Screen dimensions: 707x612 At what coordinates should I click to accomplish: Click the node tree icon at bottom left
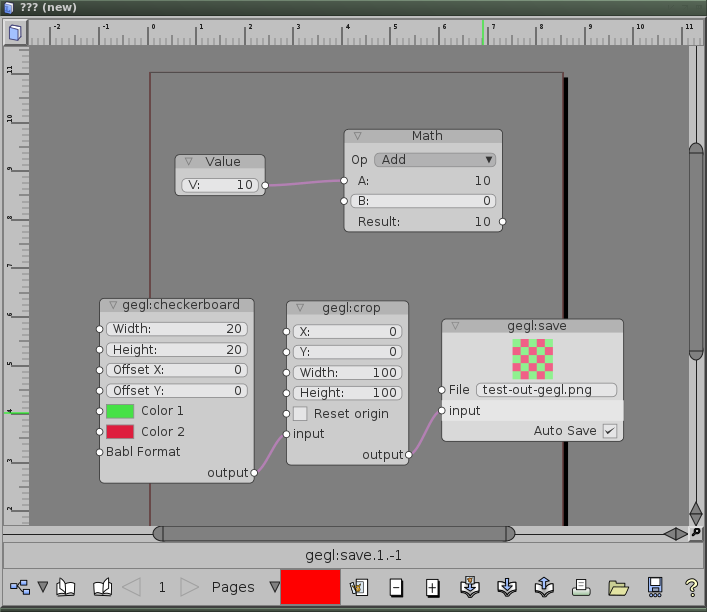19,587
